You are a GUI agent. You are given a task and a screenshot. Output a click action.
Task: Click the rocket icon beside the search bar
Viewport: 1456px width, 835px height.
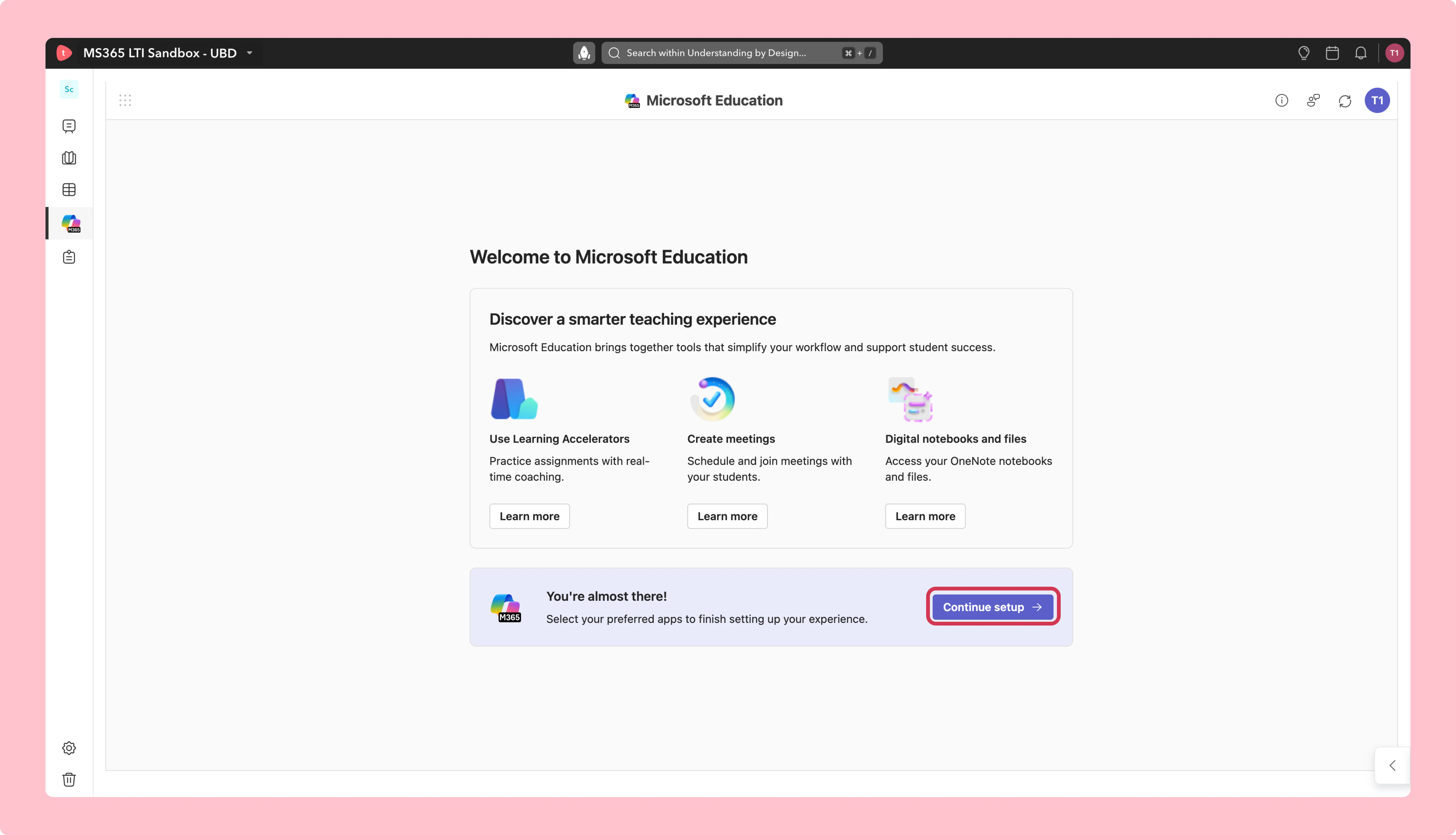tap(584, 53)
